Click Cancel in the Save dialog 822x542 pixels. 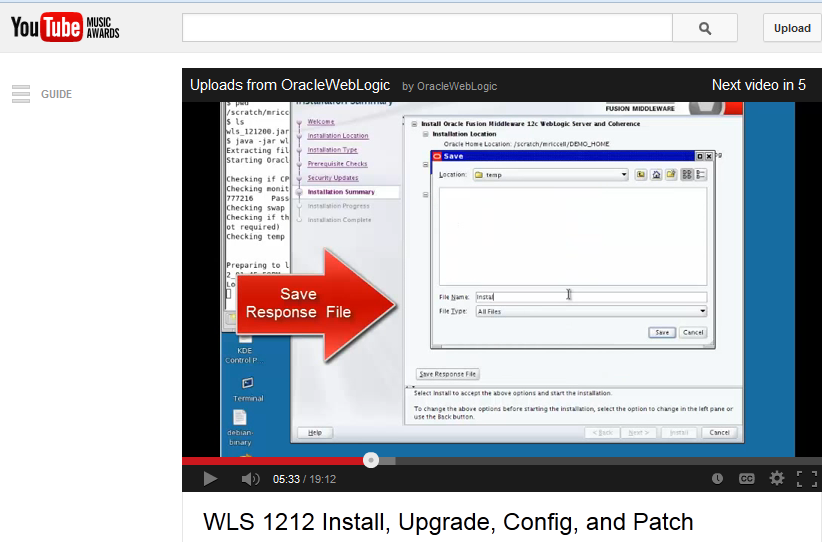coord(693,332)
